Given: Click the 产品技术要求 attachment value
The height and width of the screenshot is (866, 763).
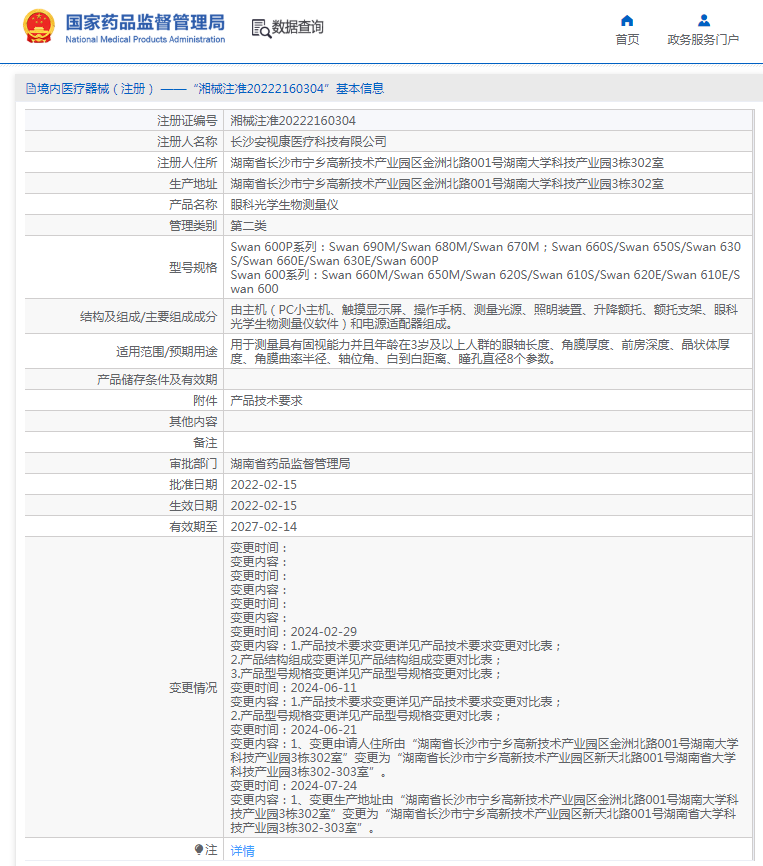Looking at the screenshot, I should (266, 400).
